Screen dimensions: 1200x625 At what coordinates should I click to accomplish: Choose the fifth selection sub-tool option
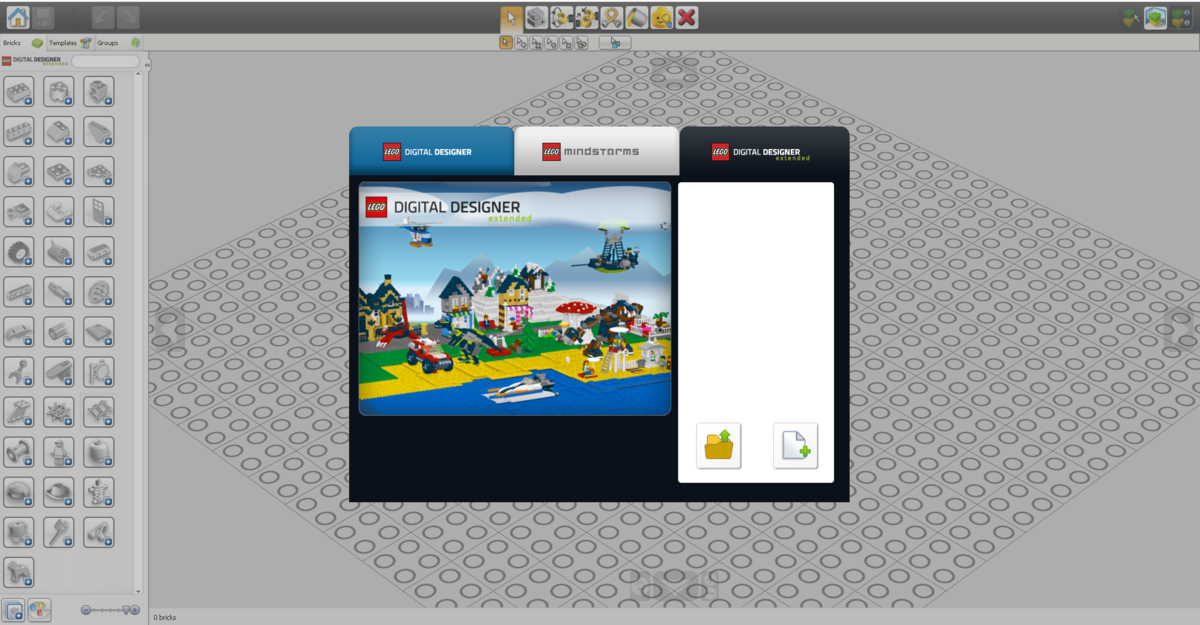567,42
